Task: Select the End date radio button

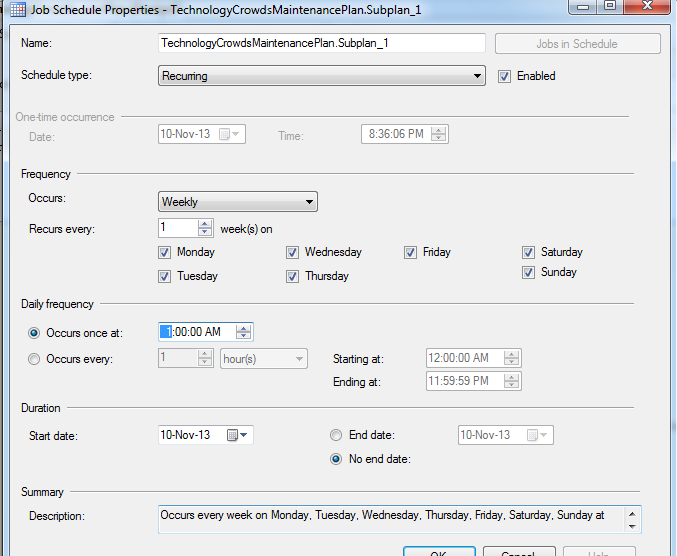Action: (x=336, y=435)
